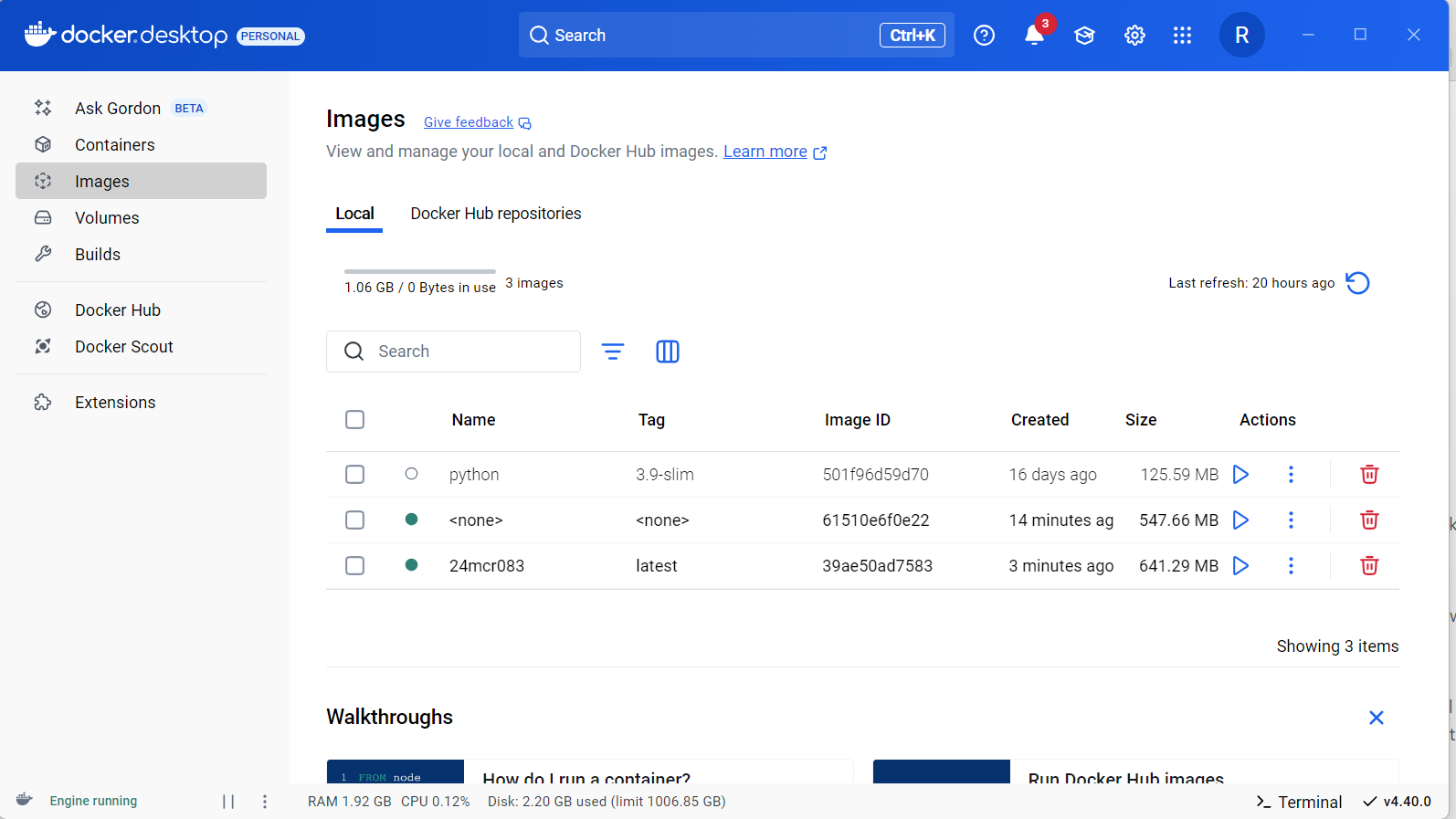Check the python image row checkbox

coord(355,475)
